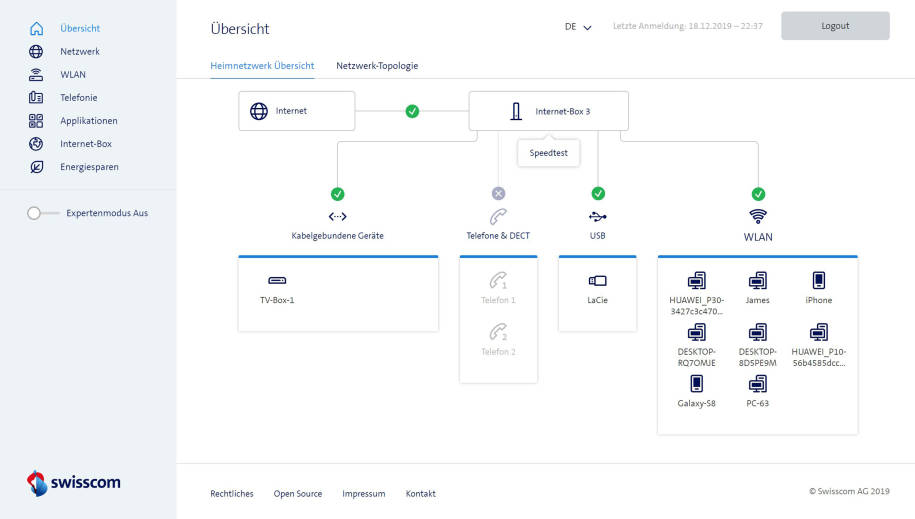Click the Logout button
This screenshot has width=915, height=519.
pyautogui.click(x=834, y=26)
